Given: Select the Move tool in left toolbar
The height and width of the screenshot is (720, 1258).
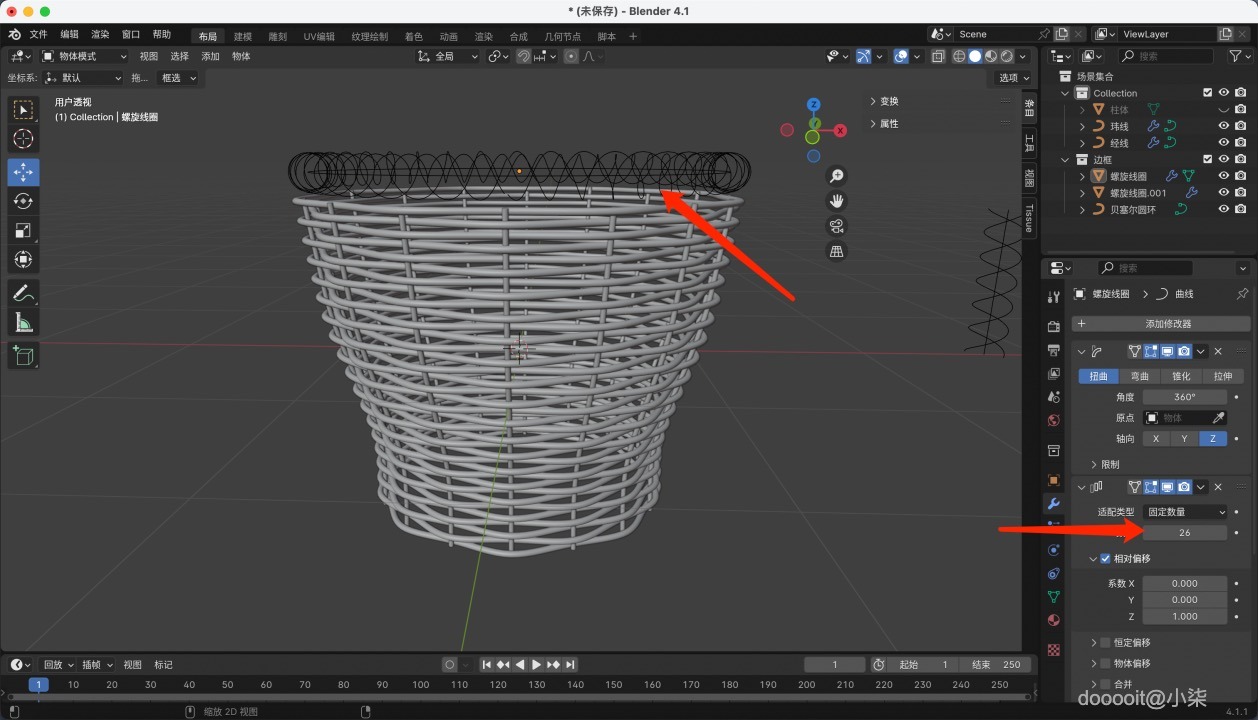Looking at the screenshot, I should coord(23,171).
